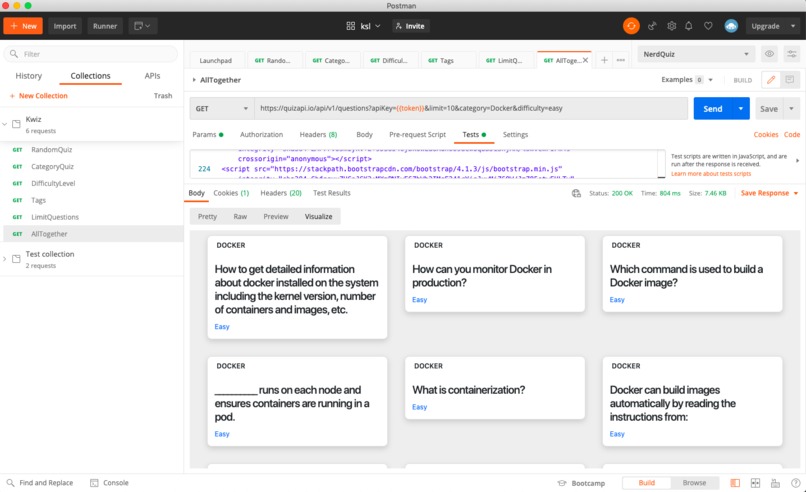Open the notifications bell icon

689,26
